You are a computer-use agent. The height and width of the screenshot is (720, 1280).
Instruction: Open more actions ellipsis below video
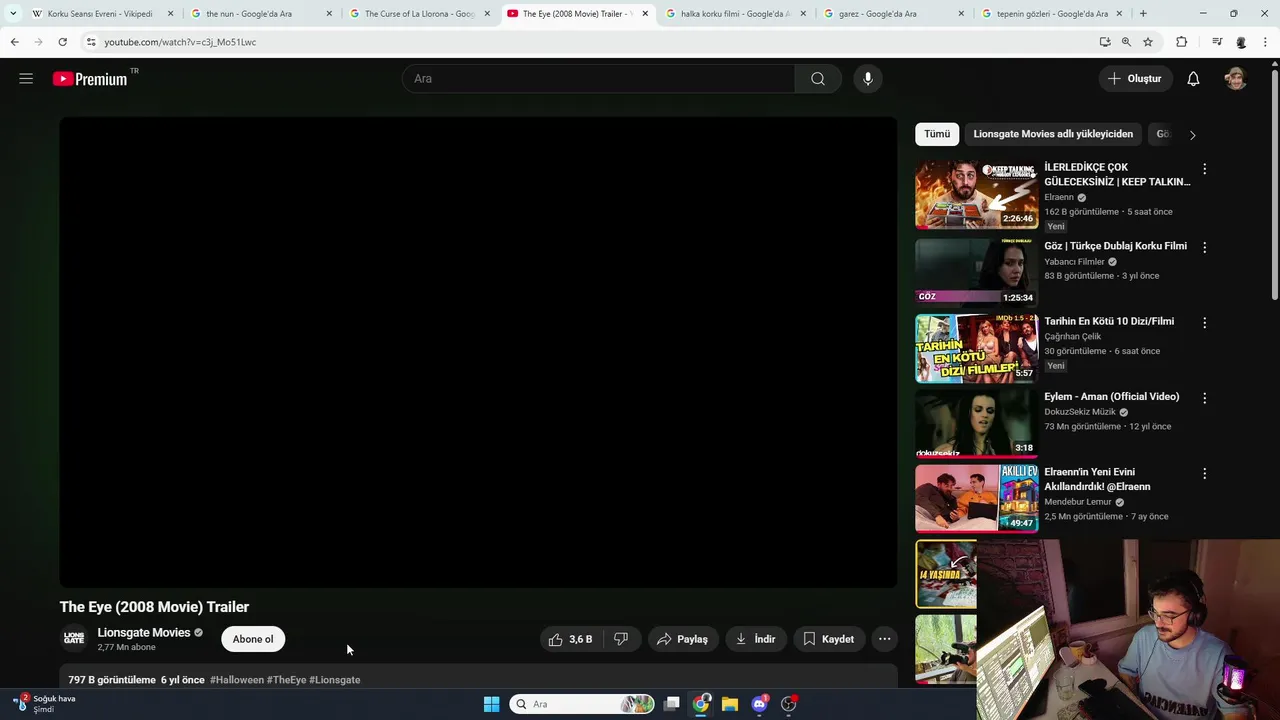click(x=884, y=639)
